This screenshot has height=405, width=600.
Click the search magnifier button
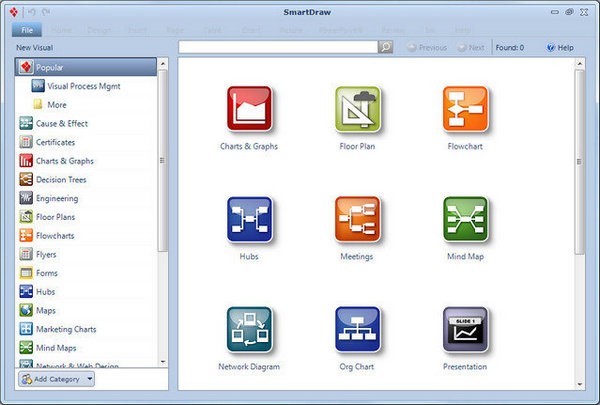(386, 47)
